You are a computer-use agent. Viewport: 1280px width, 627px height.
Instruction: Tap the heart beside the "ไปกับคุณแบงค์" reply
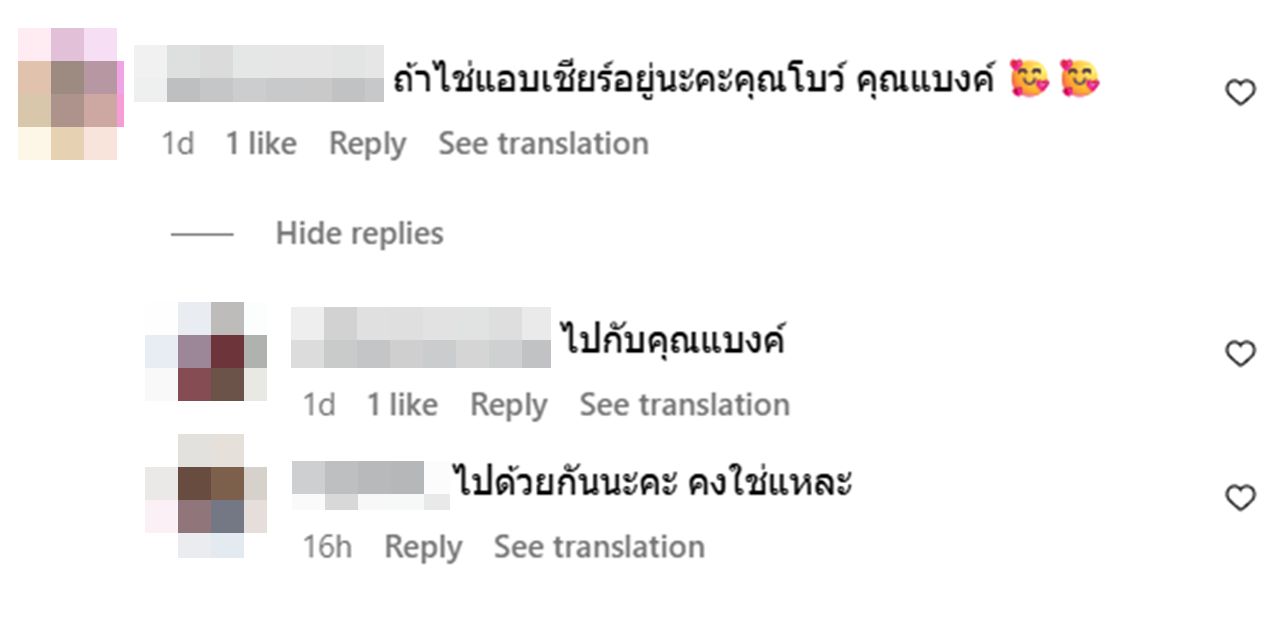coord(1240,353)
